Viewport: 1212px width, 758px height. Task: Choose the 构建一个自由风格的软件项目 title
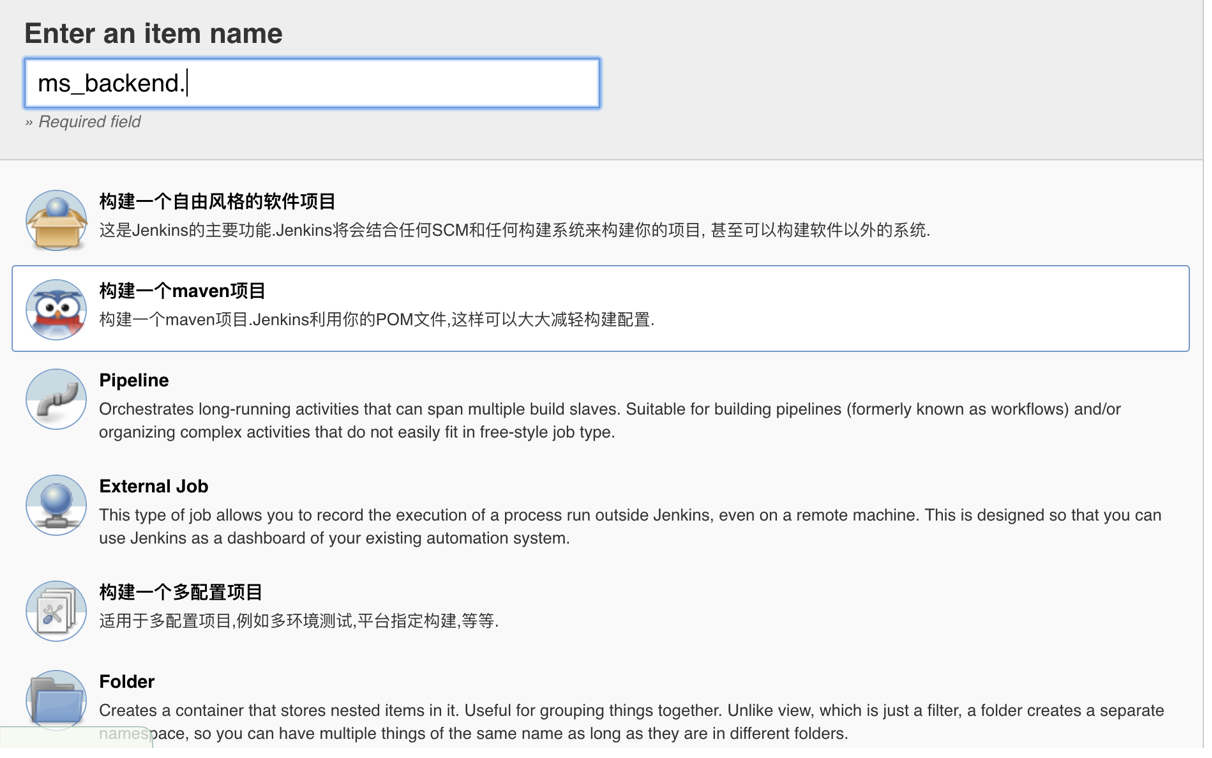217,201
